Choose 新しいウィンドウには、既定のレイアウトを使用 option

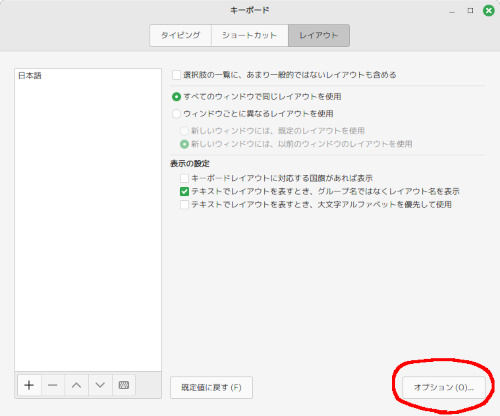click(x=184, y=131)
